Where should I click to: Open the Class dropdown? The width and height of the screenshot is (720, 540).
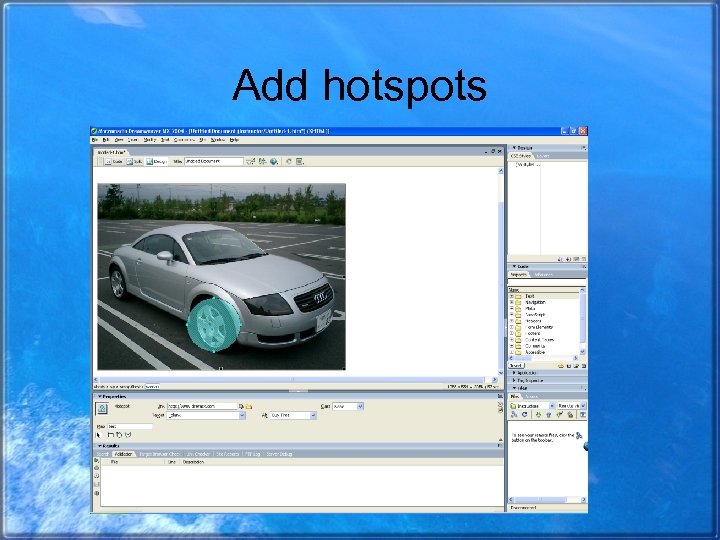tap(360, 406)
